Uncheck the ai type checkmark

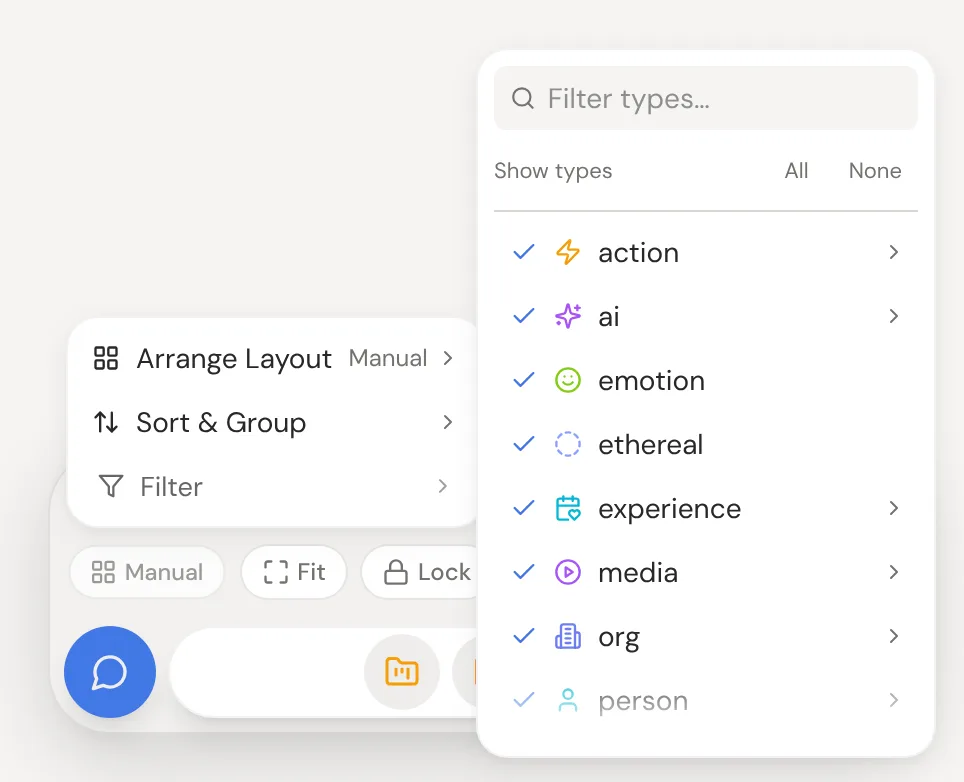[524, 316]
